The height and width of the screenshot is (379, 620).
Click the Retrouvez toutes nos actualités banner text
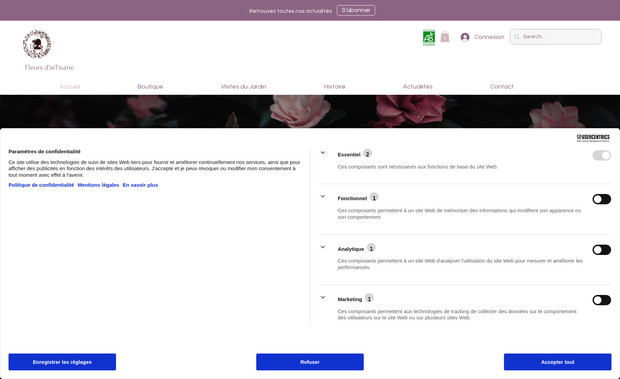tap(290, 11)
